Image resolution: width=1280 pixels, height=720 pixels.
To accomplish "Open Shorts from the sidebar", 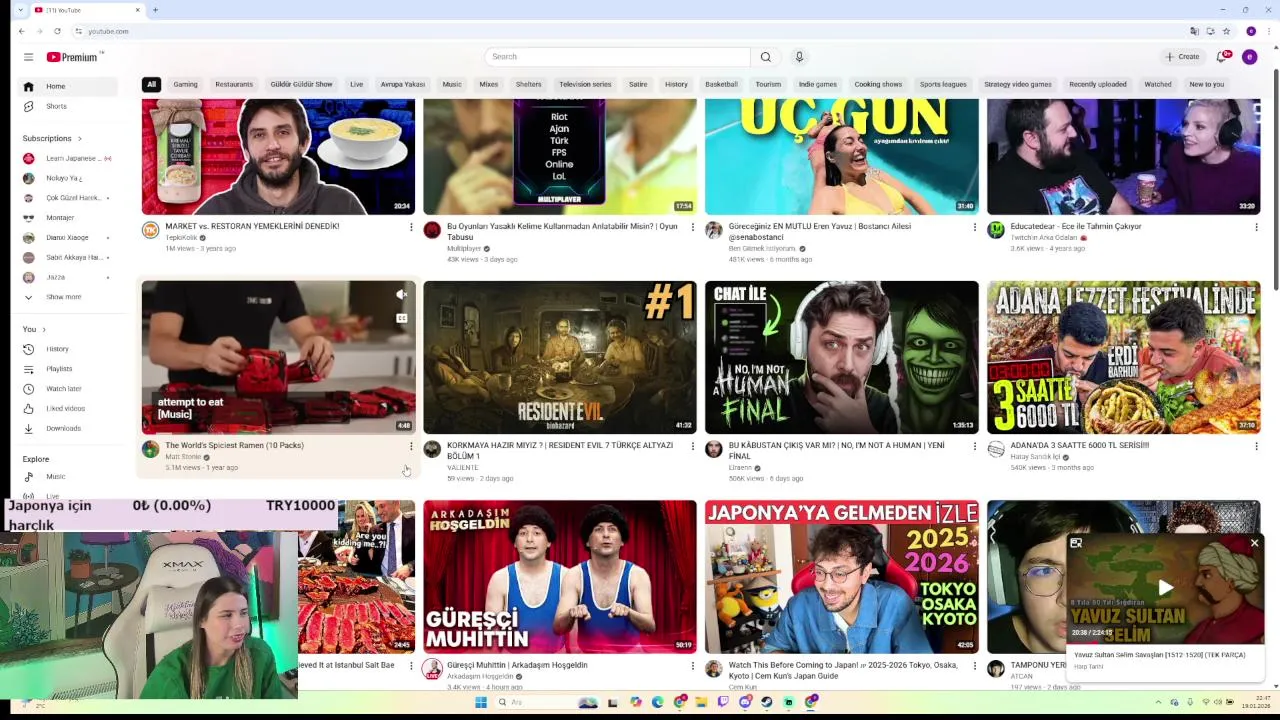I will coord(68,106).
